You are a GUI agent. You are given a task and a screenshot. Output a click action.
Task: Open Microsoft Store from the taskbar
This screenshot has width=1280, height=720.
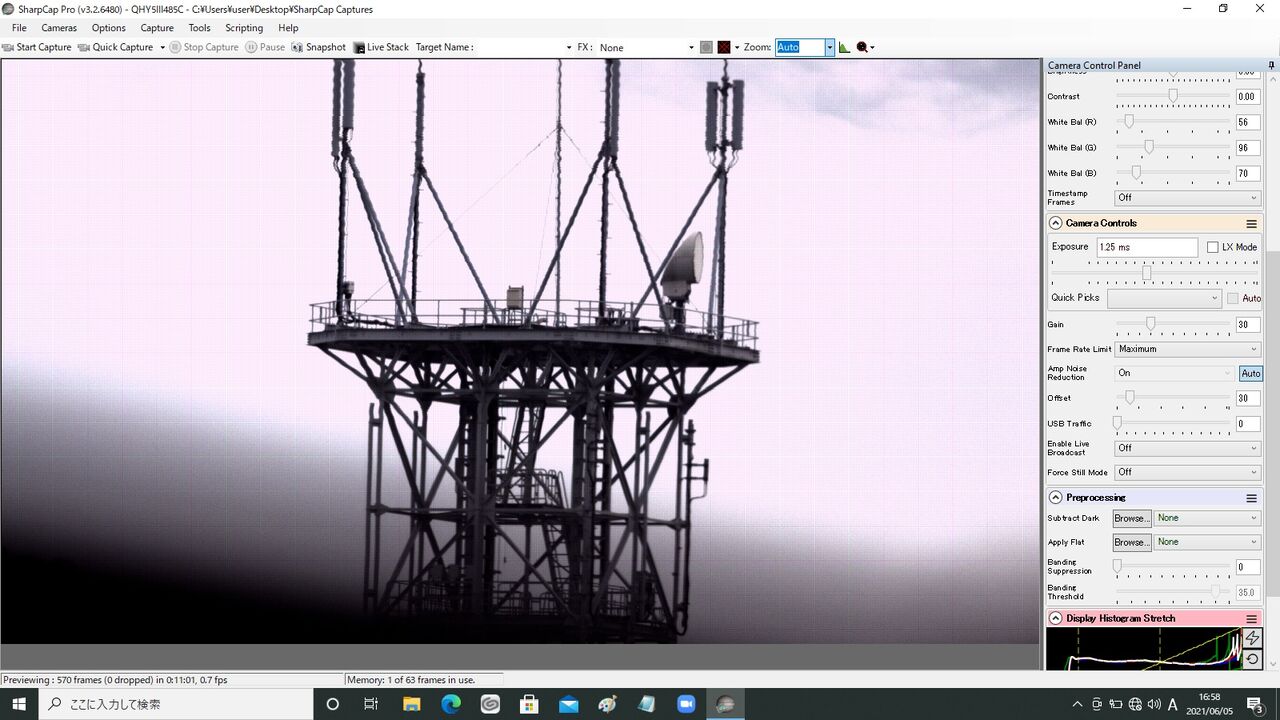(x=529, y=704)
